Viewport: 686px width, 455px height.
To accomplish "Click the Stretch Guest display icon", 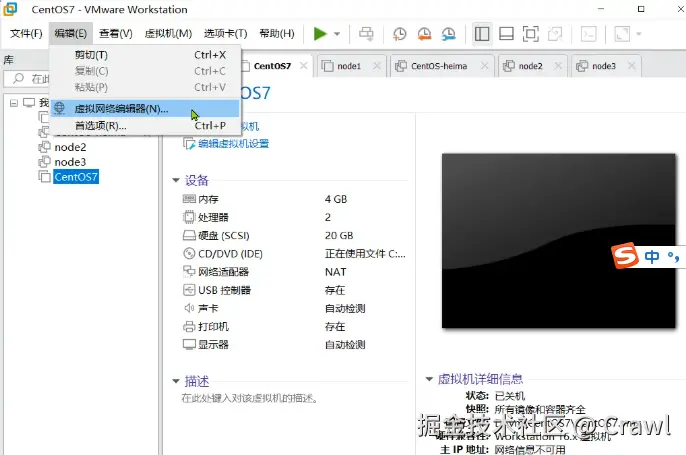I will tap(622, 34).
